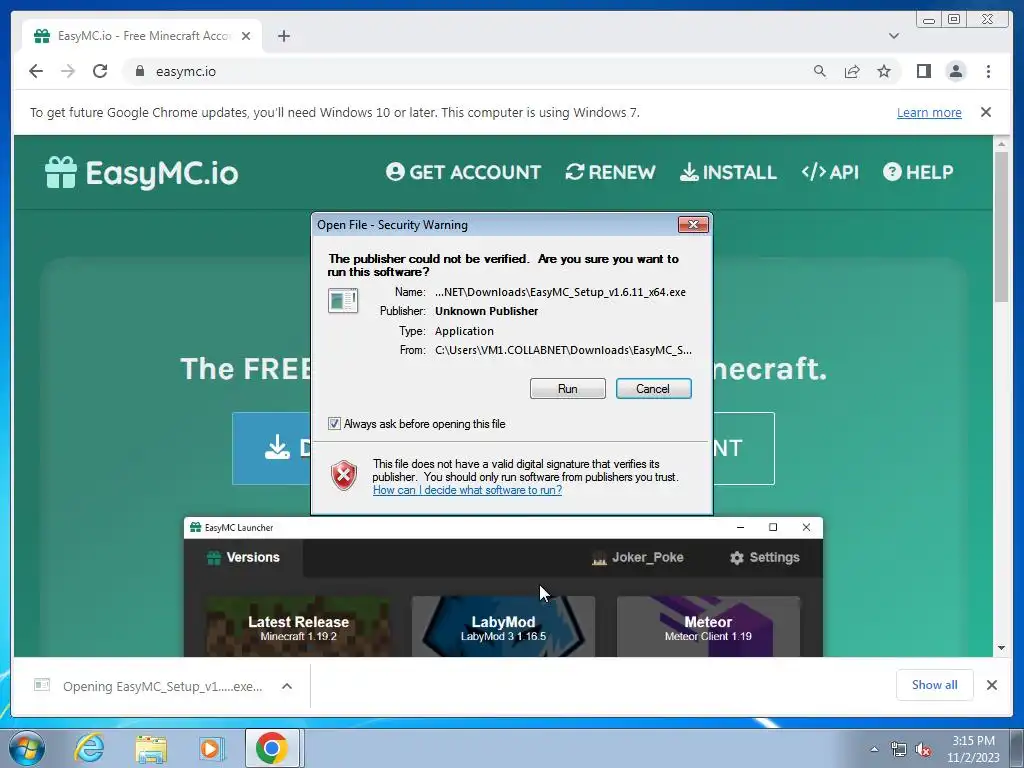Click the site lock icon in address bar
Image resolution: width=1024 pixels, height=768 pixels.
pos(140,71)
